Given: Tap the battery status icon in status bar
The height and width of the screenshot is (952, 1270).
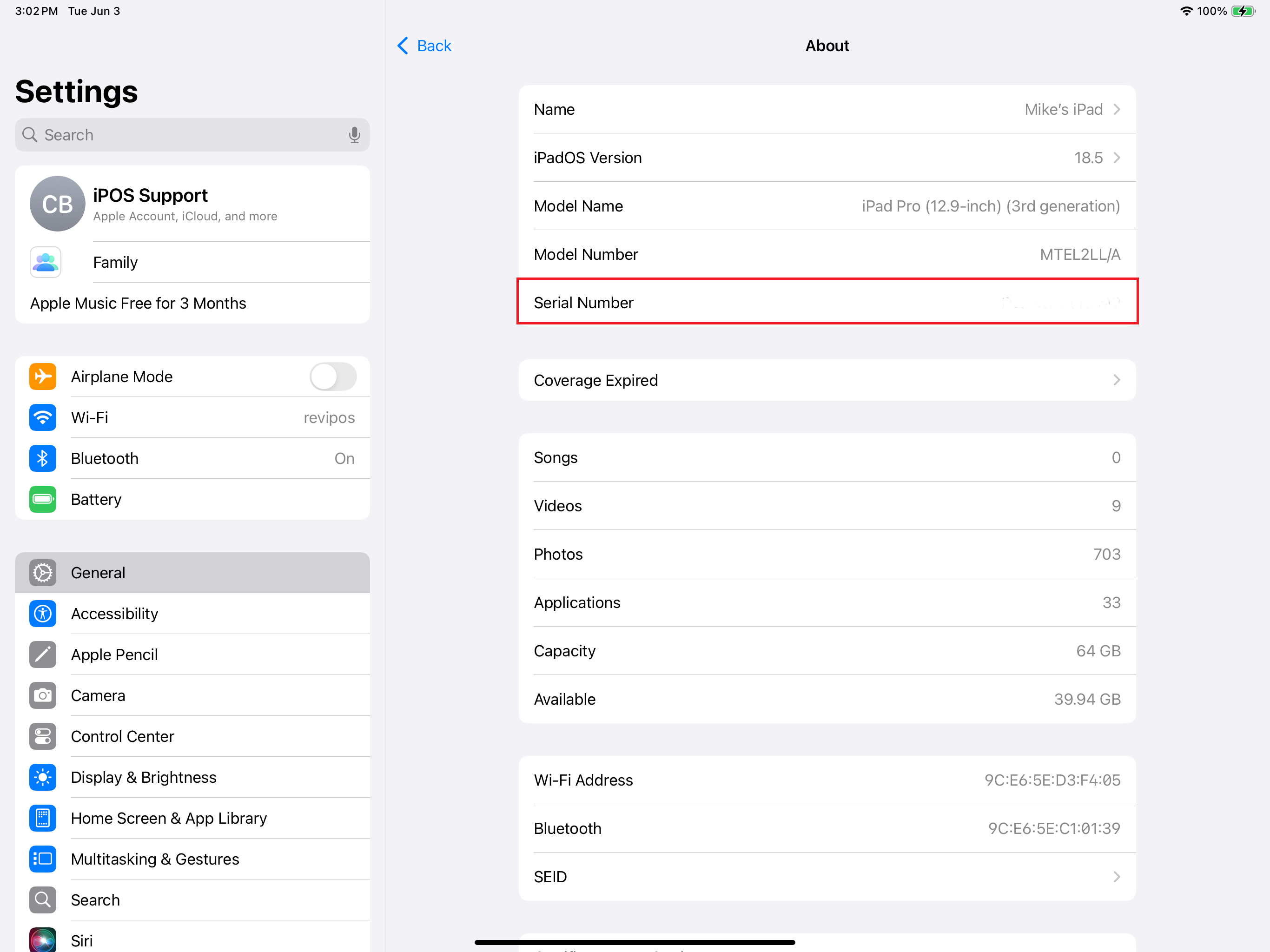Looking at the screenshot, I should coord(1243,11).
